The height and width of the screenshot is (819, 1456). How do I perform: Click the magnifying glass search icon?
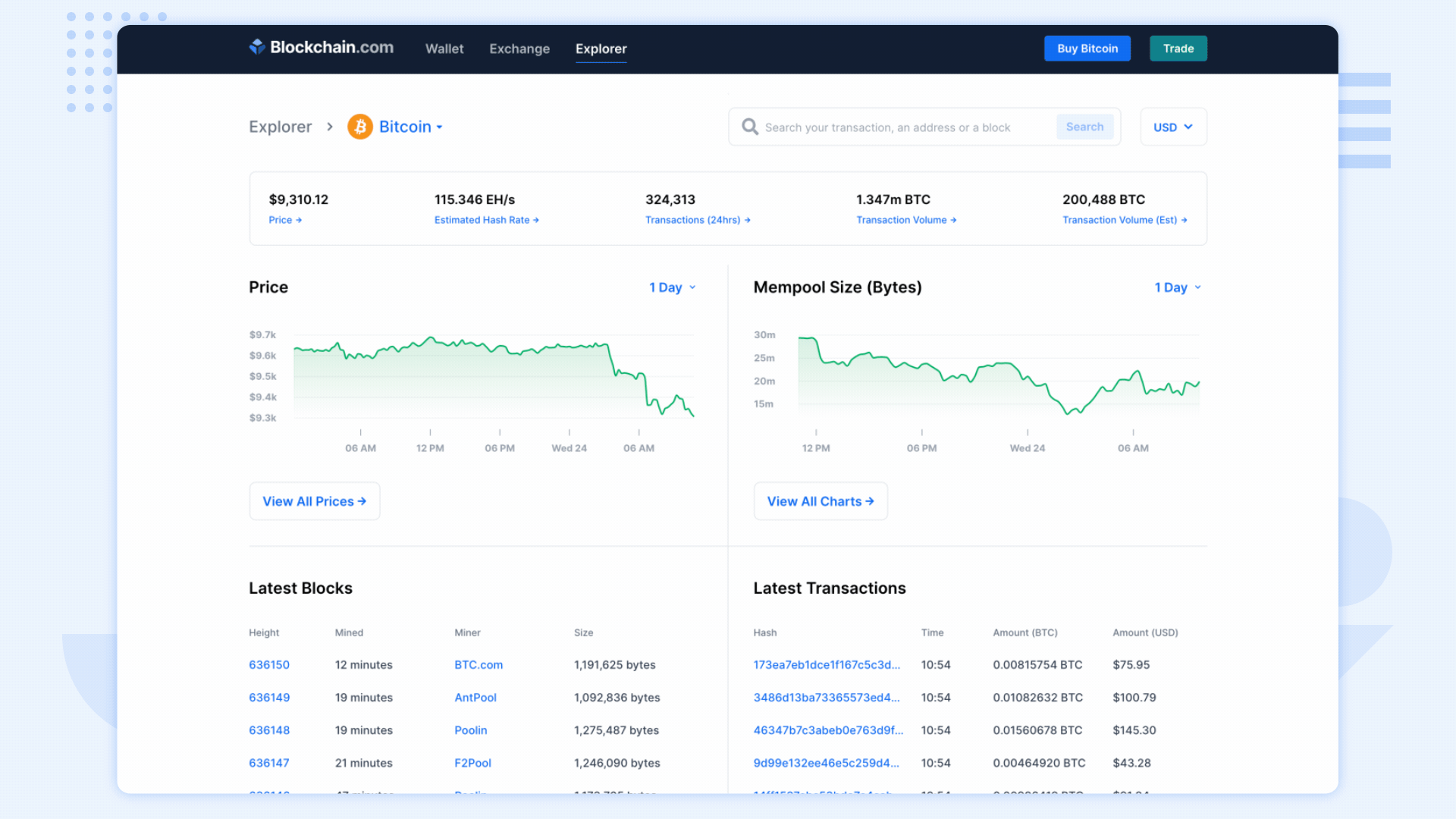[749, 127]
